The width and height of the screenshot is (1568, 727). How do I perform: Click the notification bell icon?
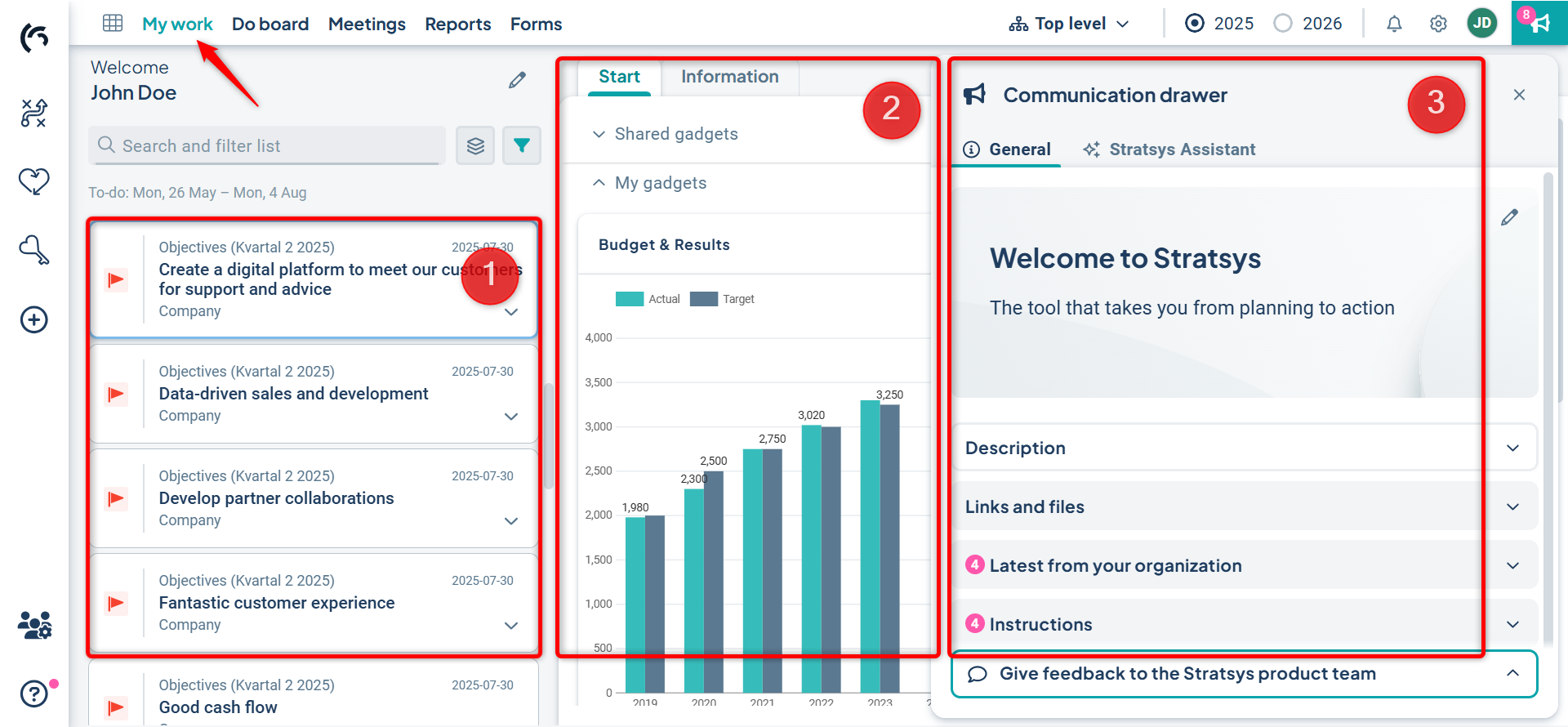coord(1394,24)
